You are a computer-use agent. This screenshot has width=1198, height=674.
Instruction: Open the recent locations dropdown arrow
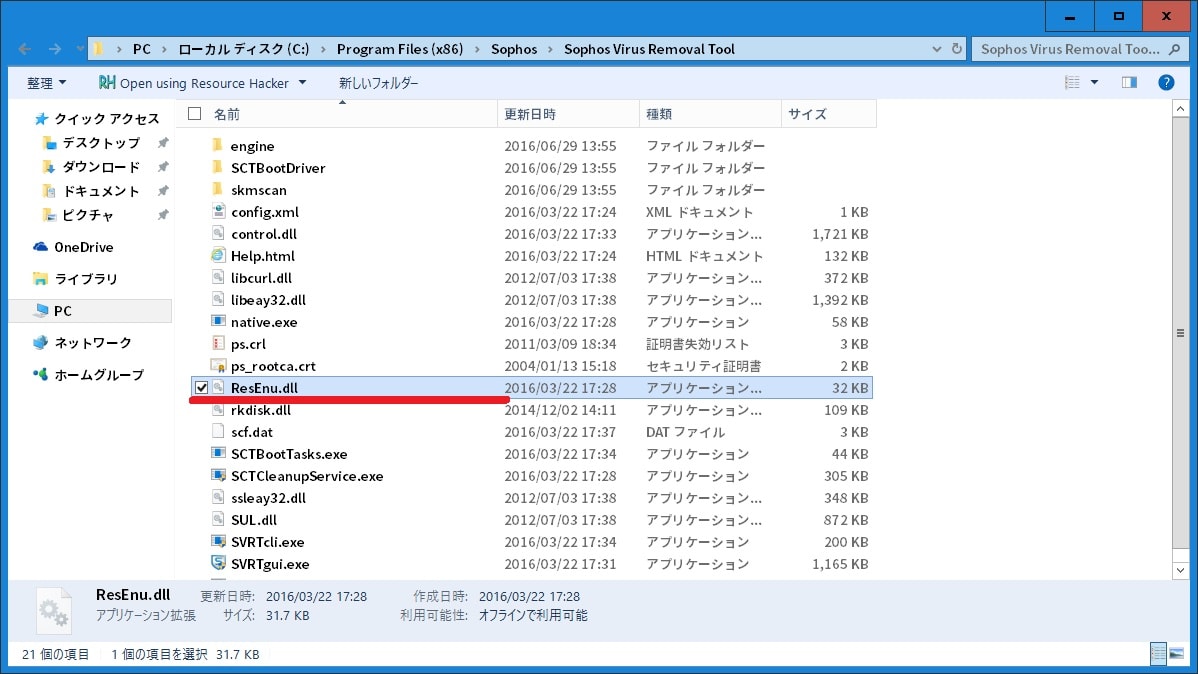point(79,49)
